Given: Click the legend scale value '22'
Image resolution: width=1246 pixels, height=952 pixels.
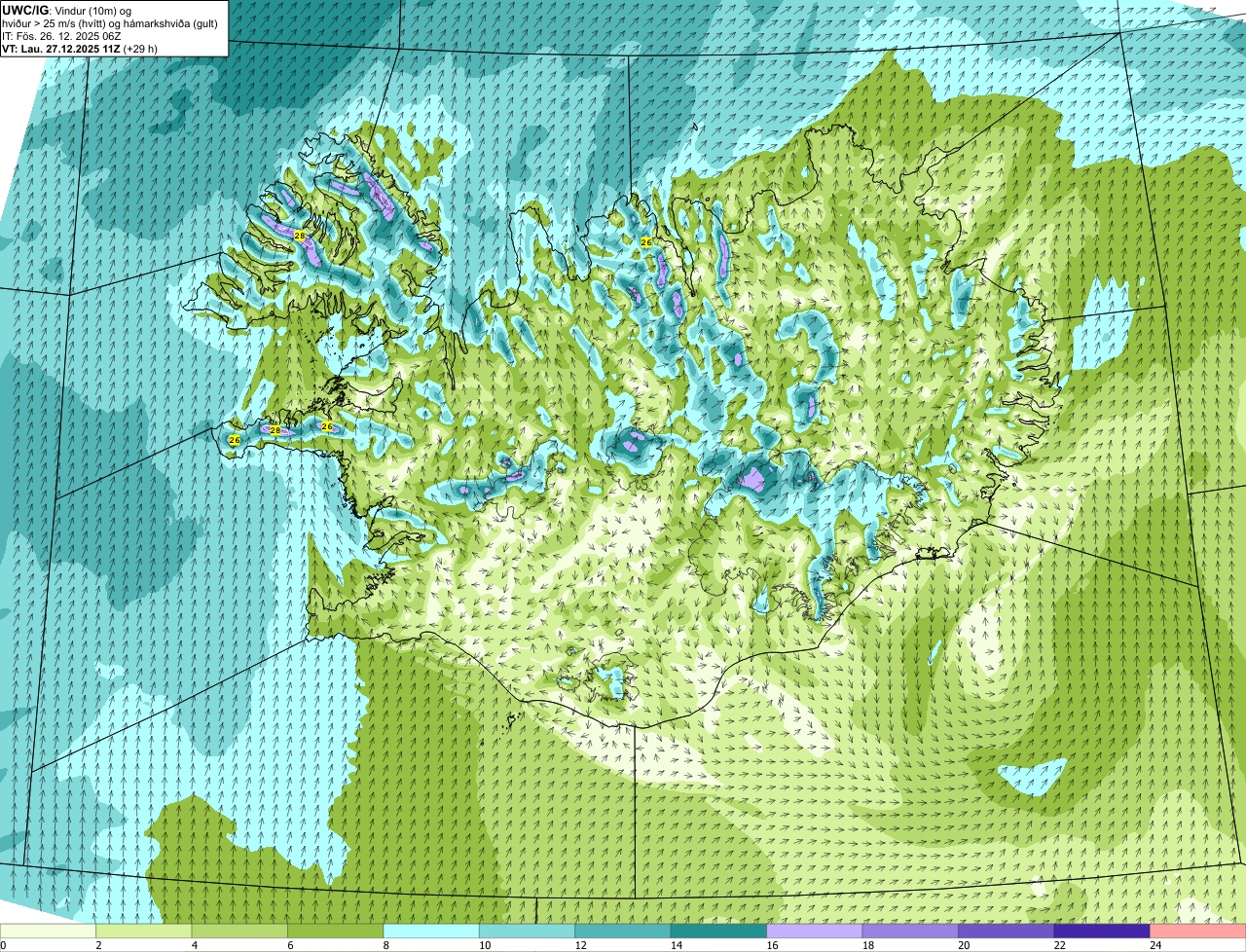Looking at the screenshot, I should coord(1059,945).
